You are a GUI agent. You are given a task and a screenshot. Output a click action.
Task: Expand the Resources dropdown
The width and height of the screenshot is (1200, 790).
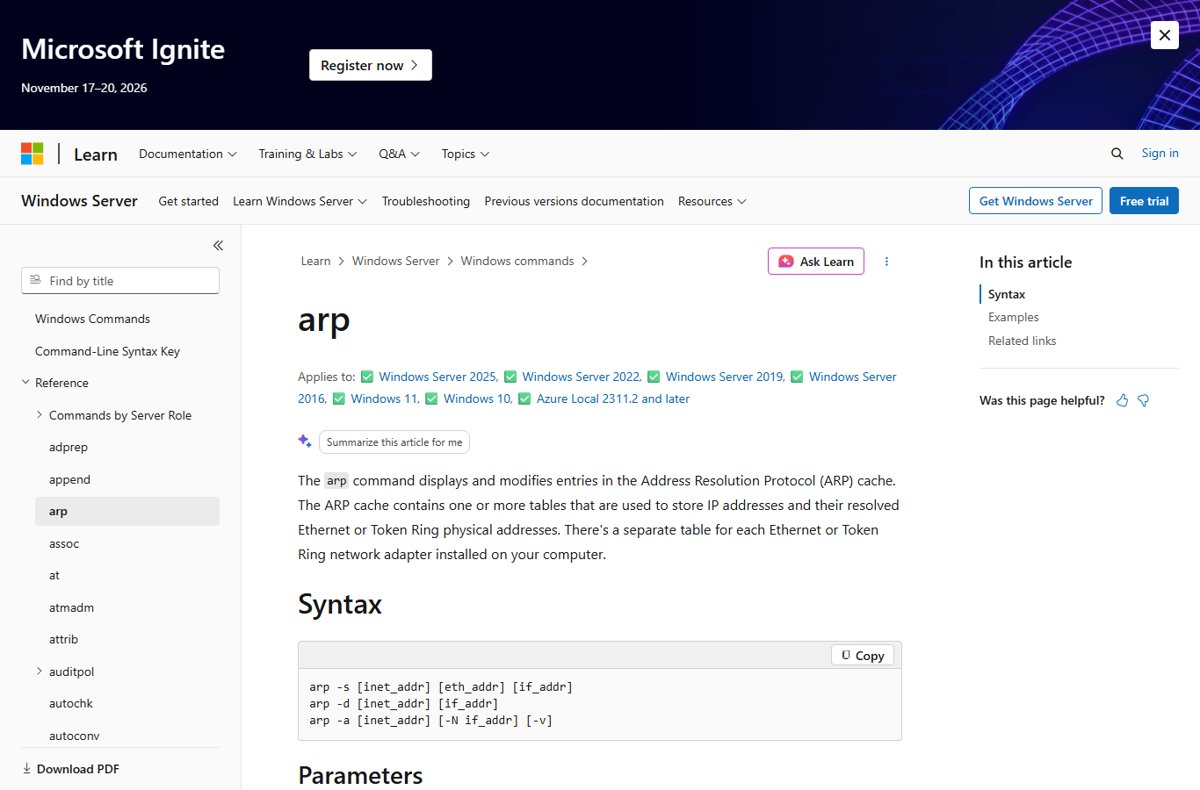712,201
